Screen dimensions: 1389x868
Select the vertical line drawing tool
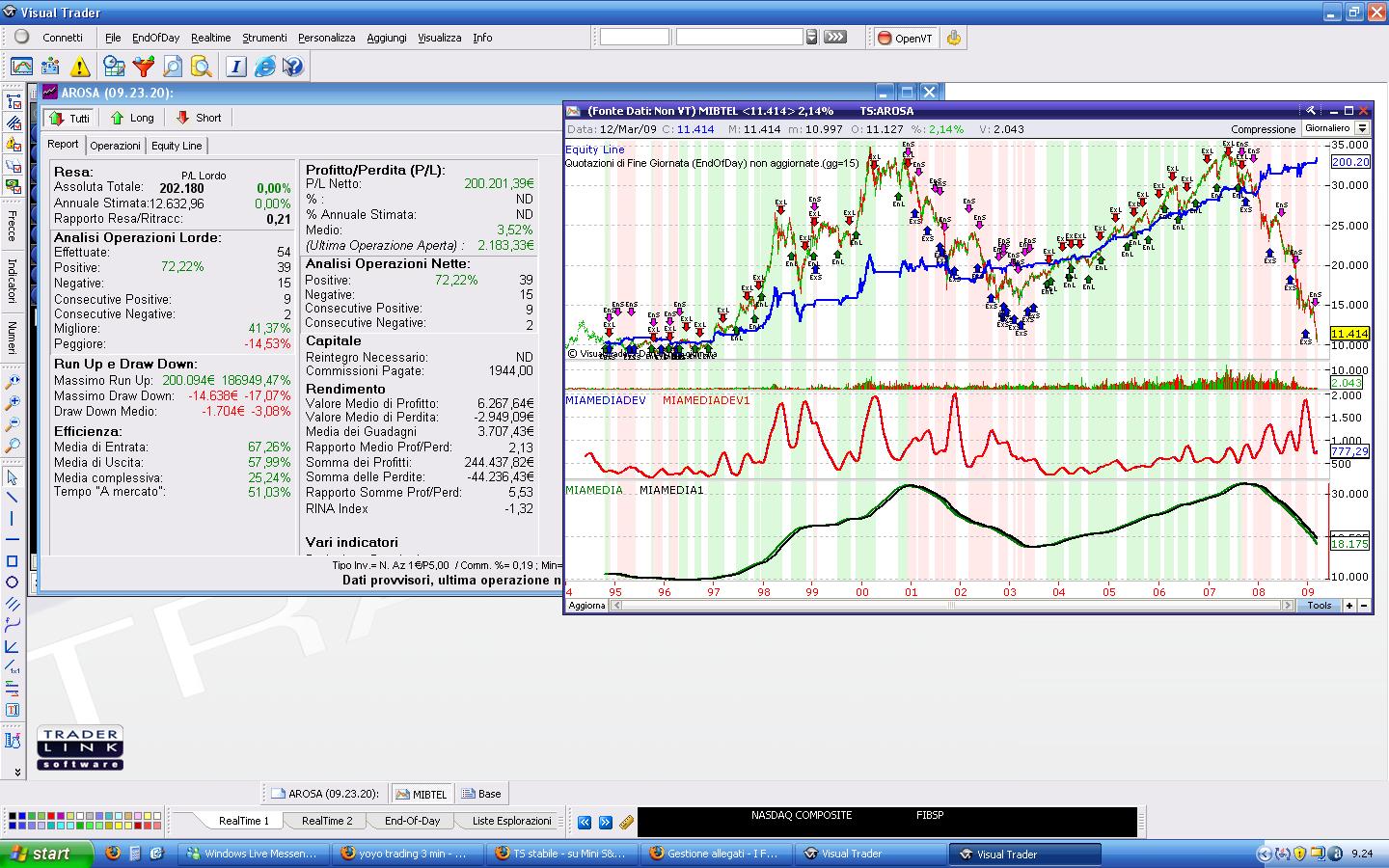[x=13, y=519]
